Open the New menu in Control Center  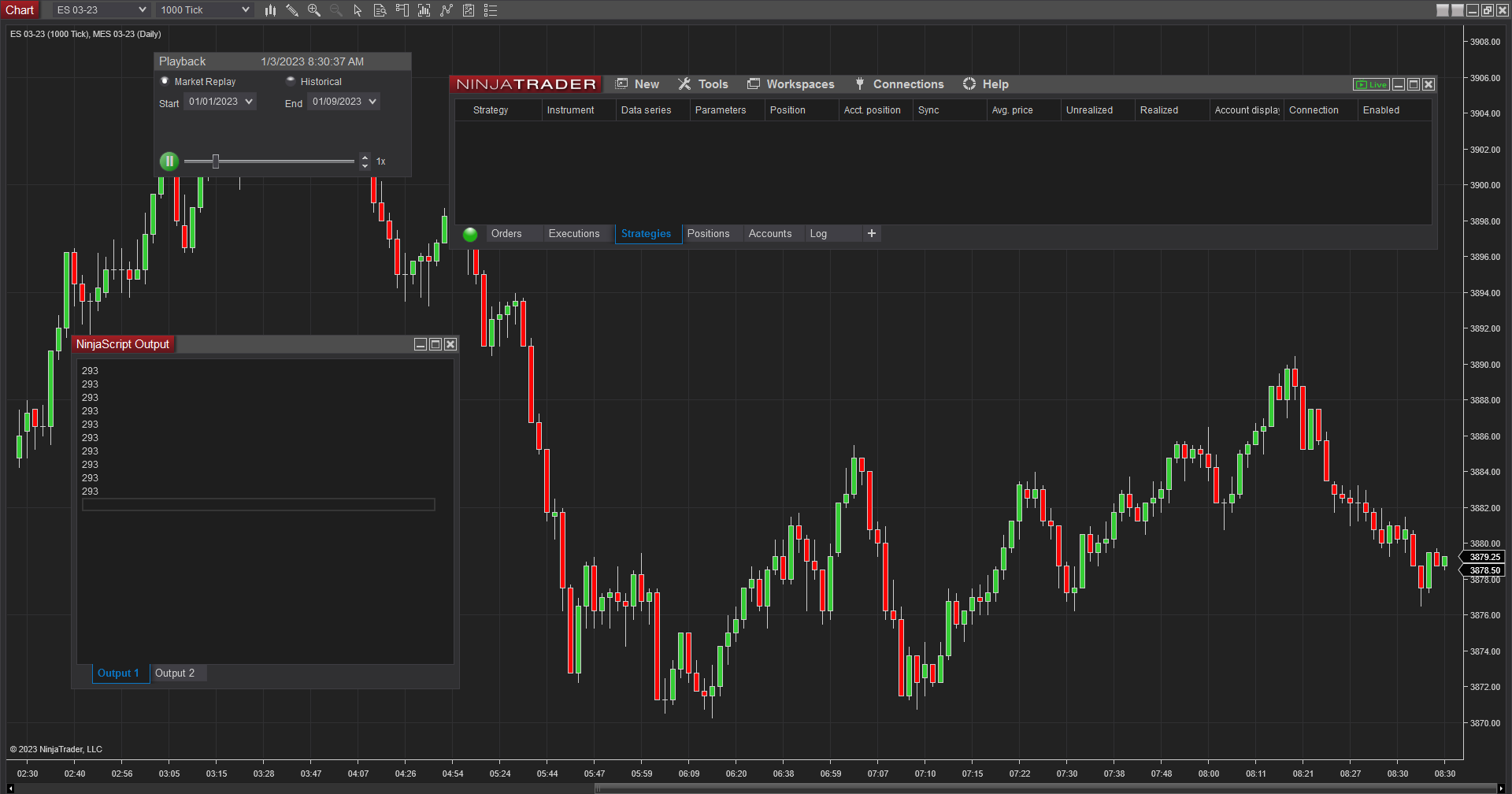[x=637, y=84]
